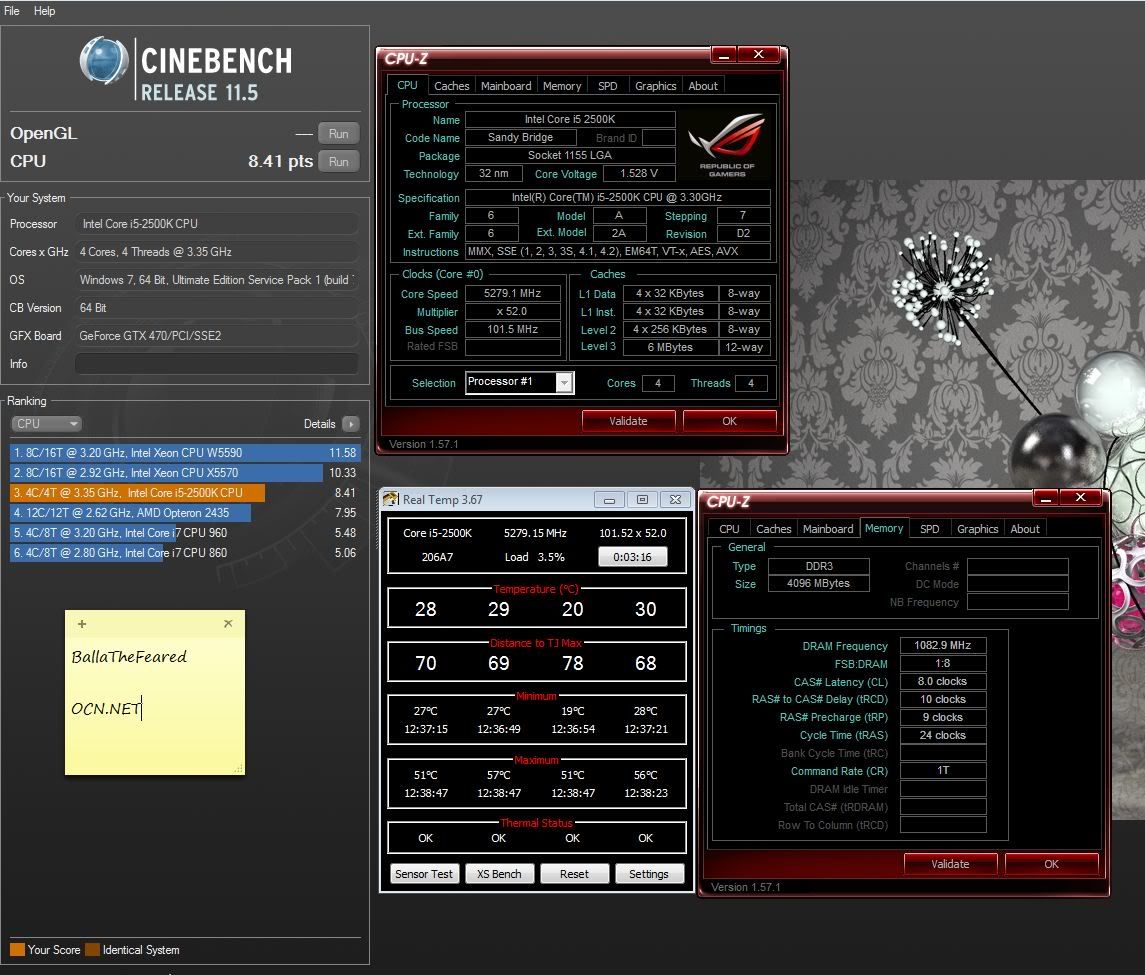Click the Info input field in Cinebench
The height and width of the screenshot is (975, 1145).
[x=217, y=364]
